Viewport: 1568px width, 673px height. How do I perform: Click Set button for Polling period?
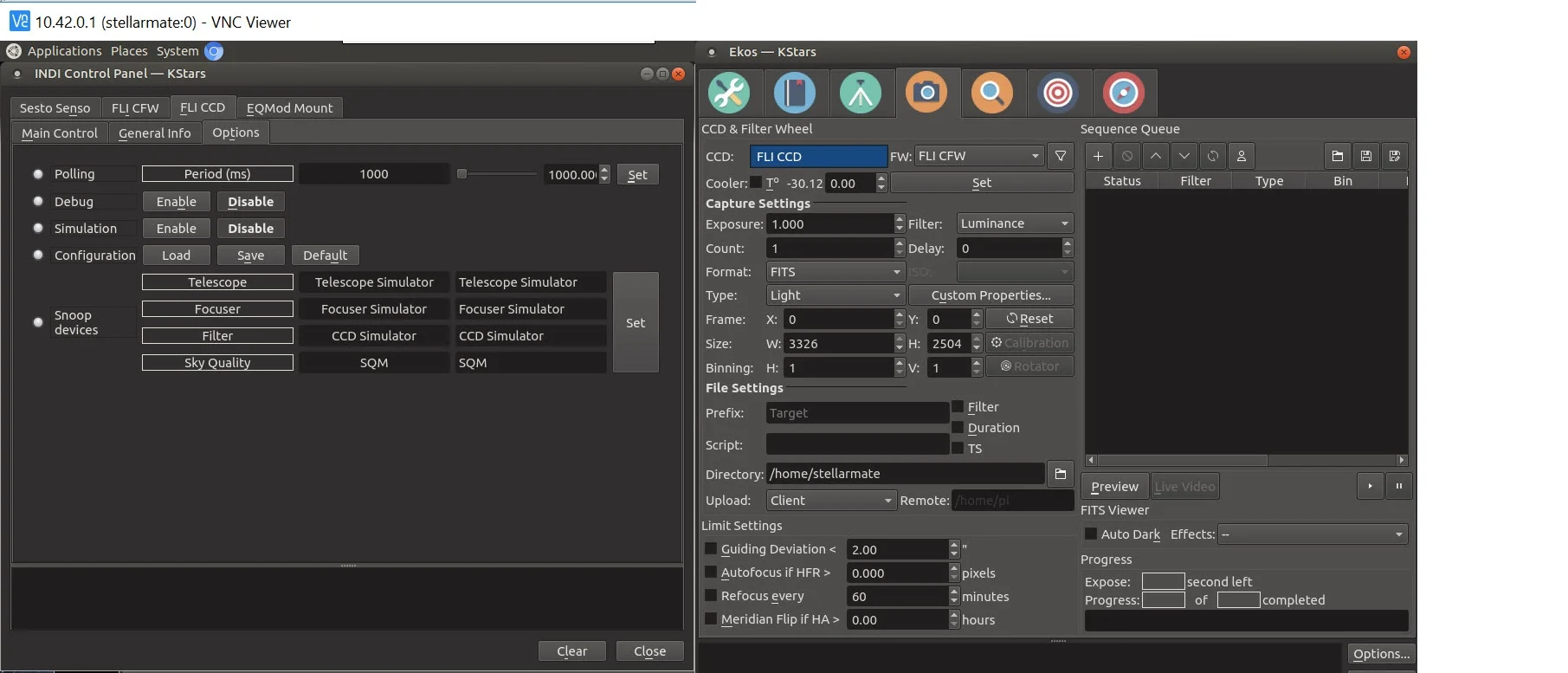coord(637,174)
